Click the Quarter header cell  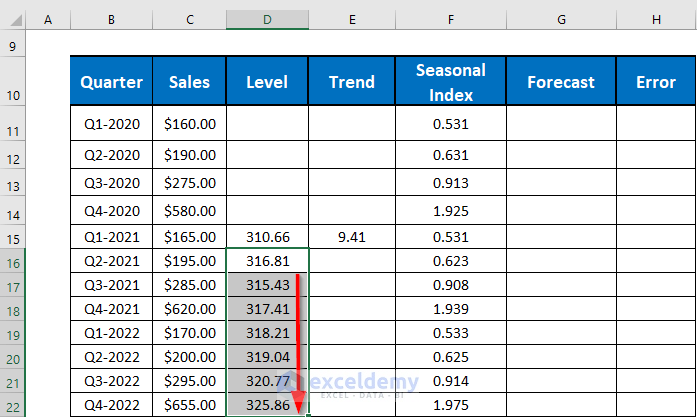[111, 83]
